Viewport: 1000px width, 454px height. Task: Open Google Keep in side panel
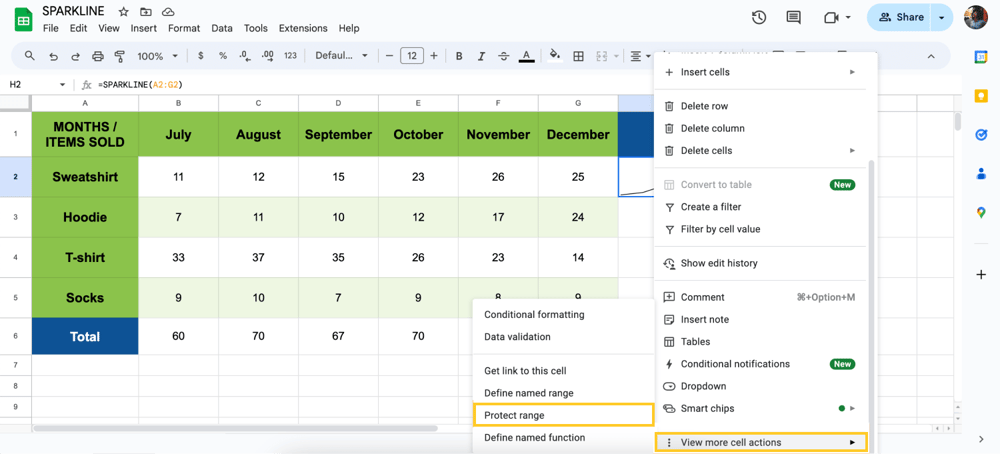[981, 96]
